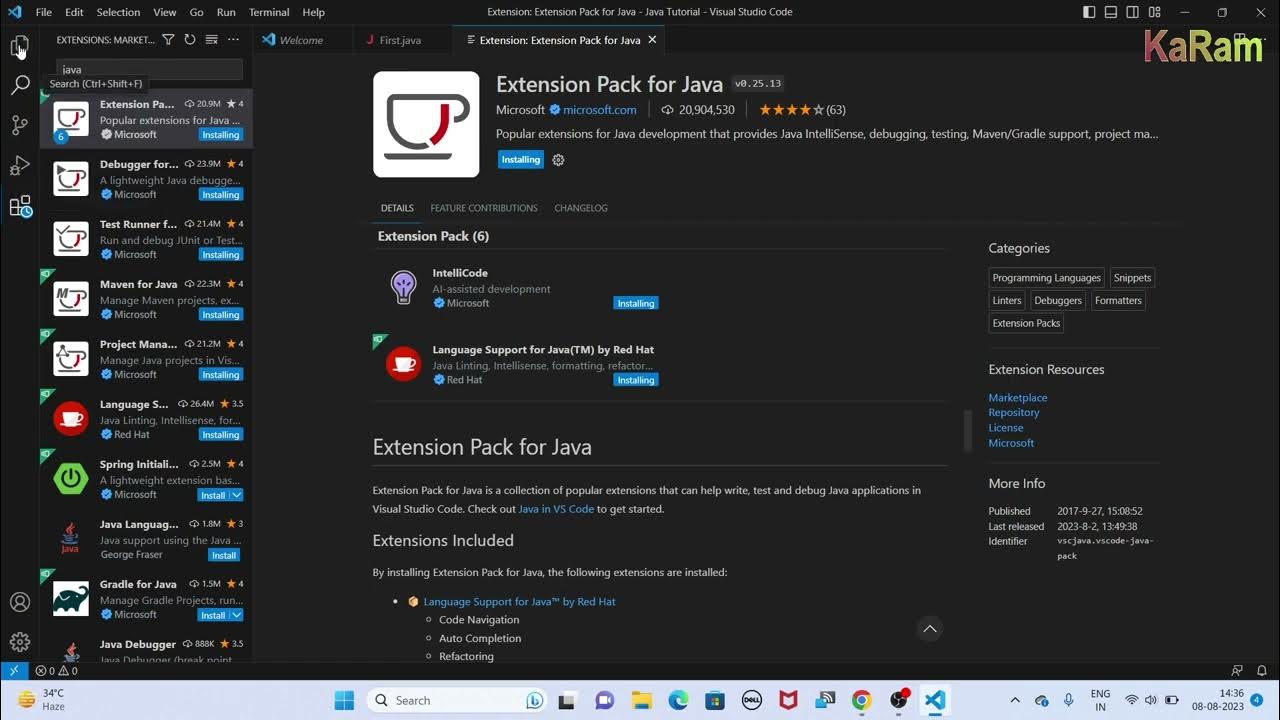The width and height of the screenshot is (1280, 720).
Task: Select the Extension Packs category tag
Action: click(1026, 323)
